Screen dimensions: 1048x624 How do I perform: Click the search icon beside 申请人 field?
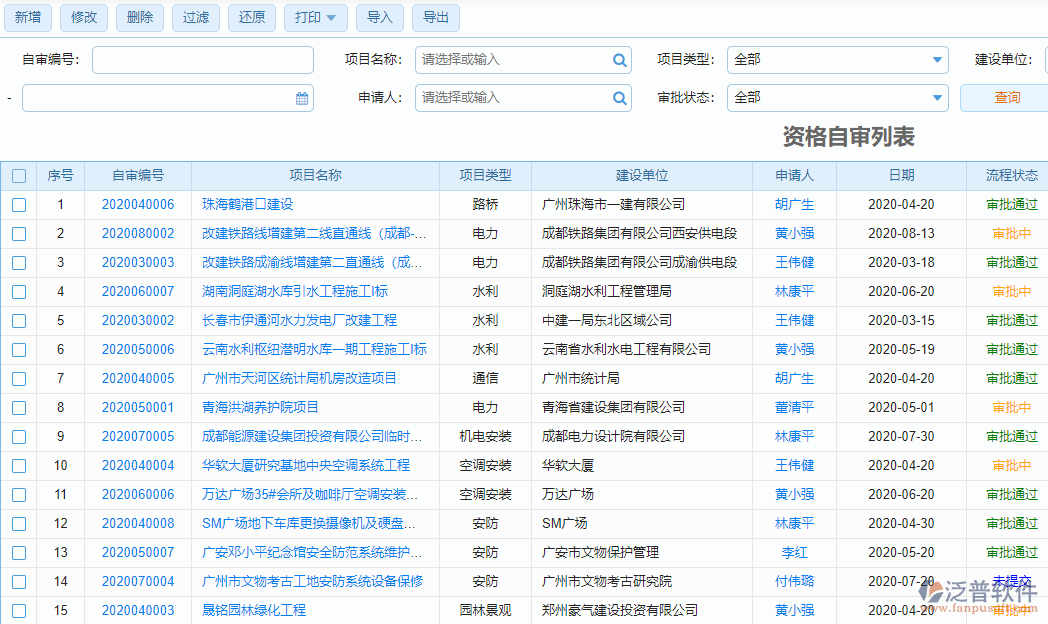coord(620,98)
